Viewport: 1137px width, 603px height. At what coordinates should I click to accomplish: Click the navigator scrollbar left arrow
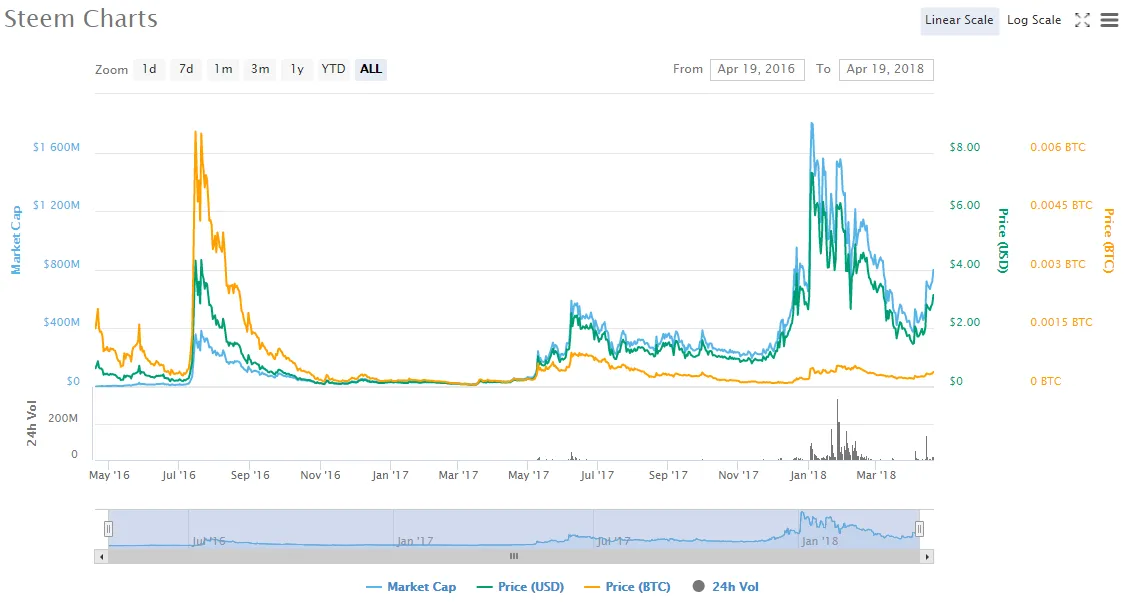click(102, 557)
